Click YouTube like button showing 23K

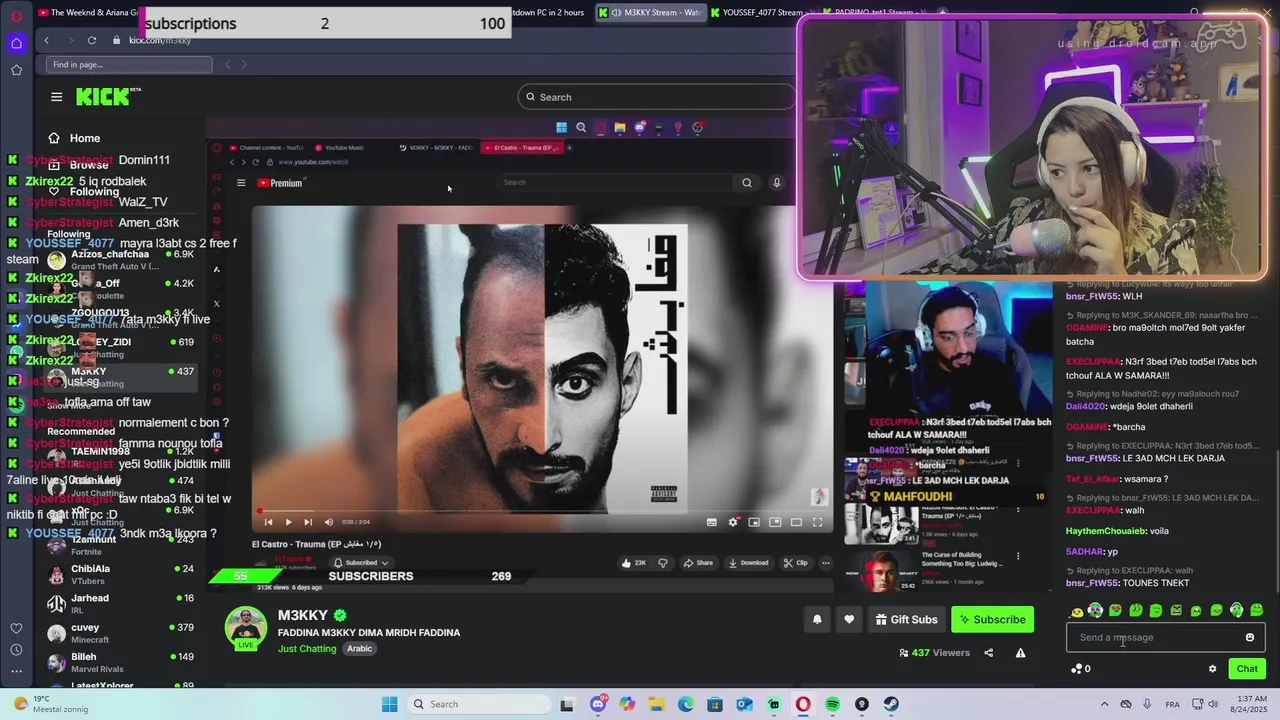tap(632, 563)
